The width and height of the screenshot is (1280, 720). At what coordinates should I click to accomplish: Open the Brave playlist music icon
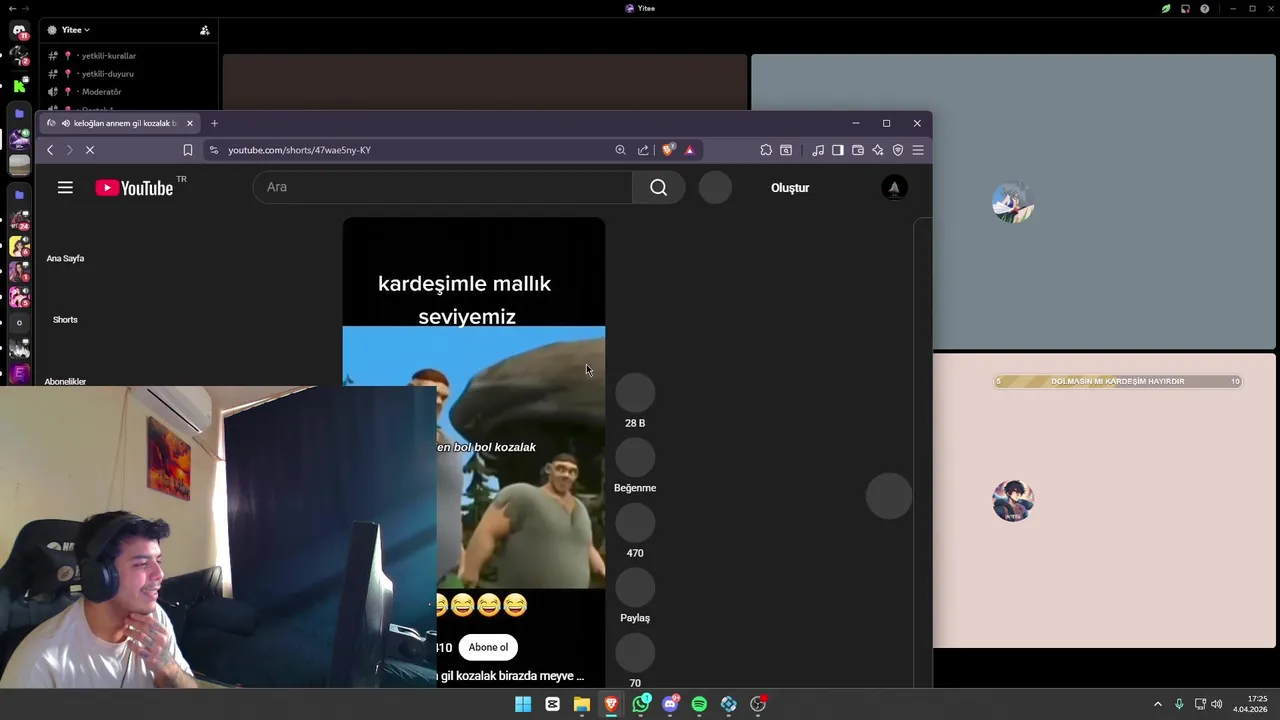pos(818,150)
